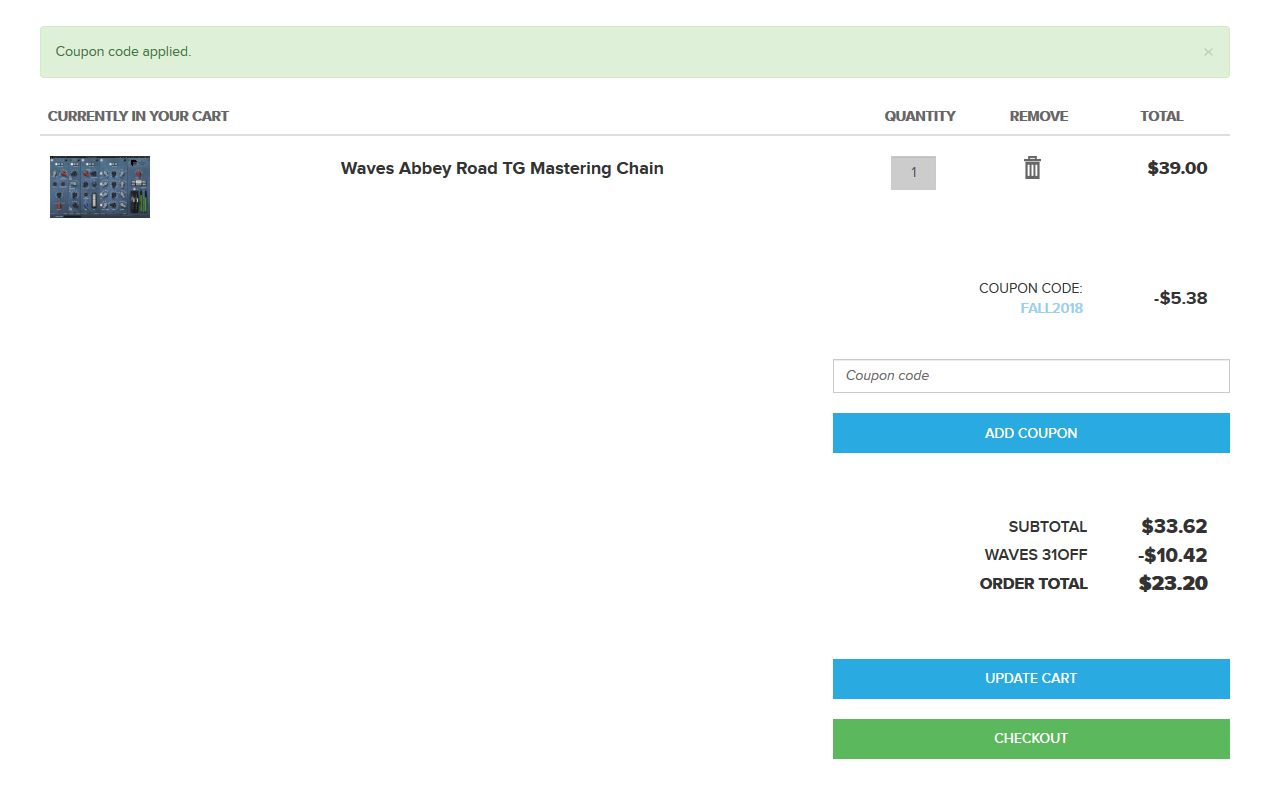Dismiss the coupon applied notification
This screenshot has height=790, width=1276.
[1208, 52]
